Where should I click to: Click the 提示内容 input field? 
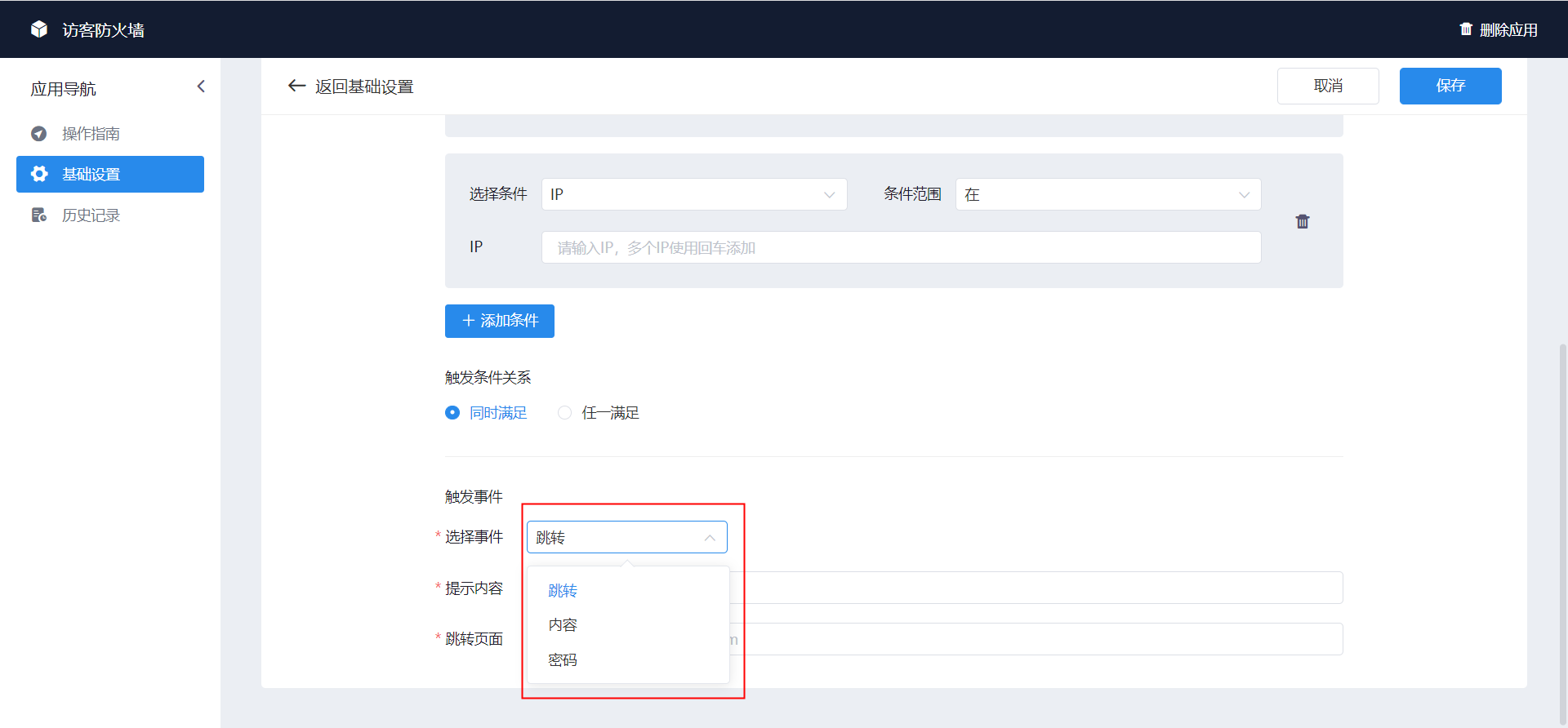coord(1036,588)
